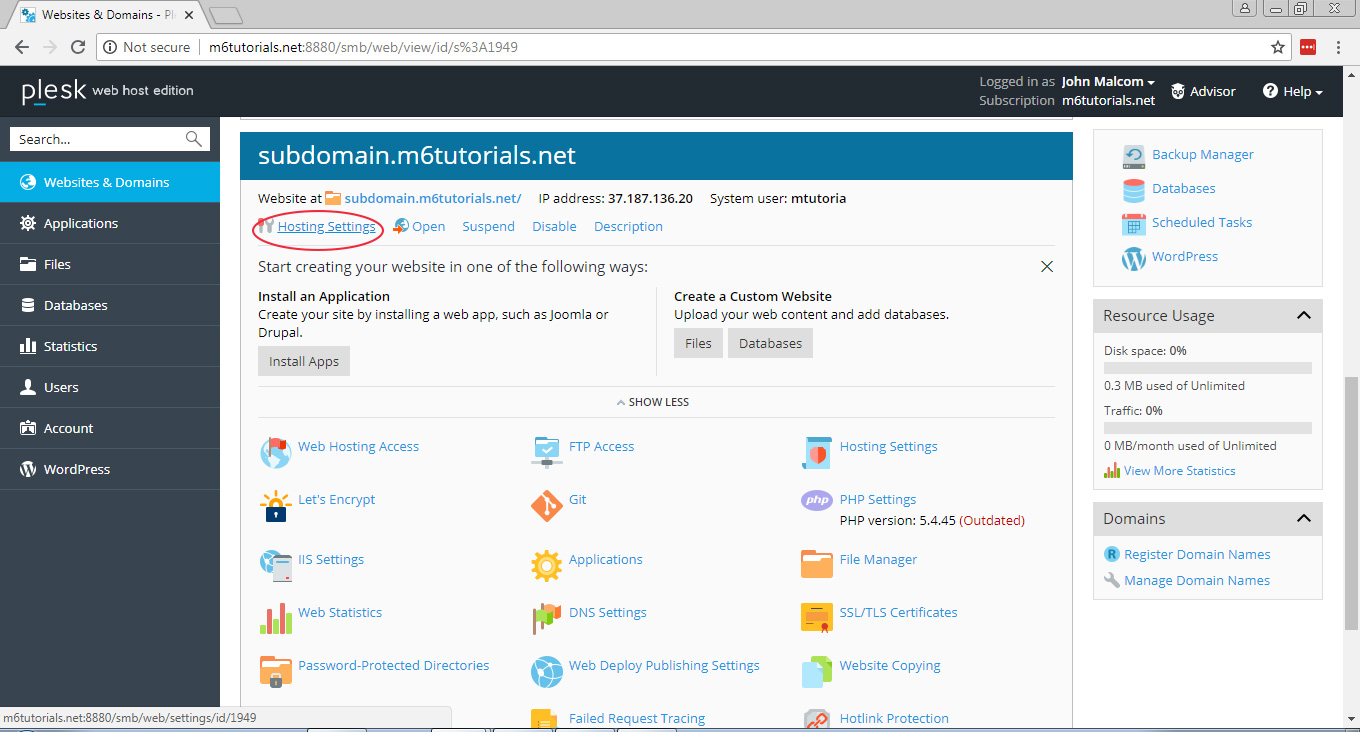Open the John Malcom user dropdown

1108,82
